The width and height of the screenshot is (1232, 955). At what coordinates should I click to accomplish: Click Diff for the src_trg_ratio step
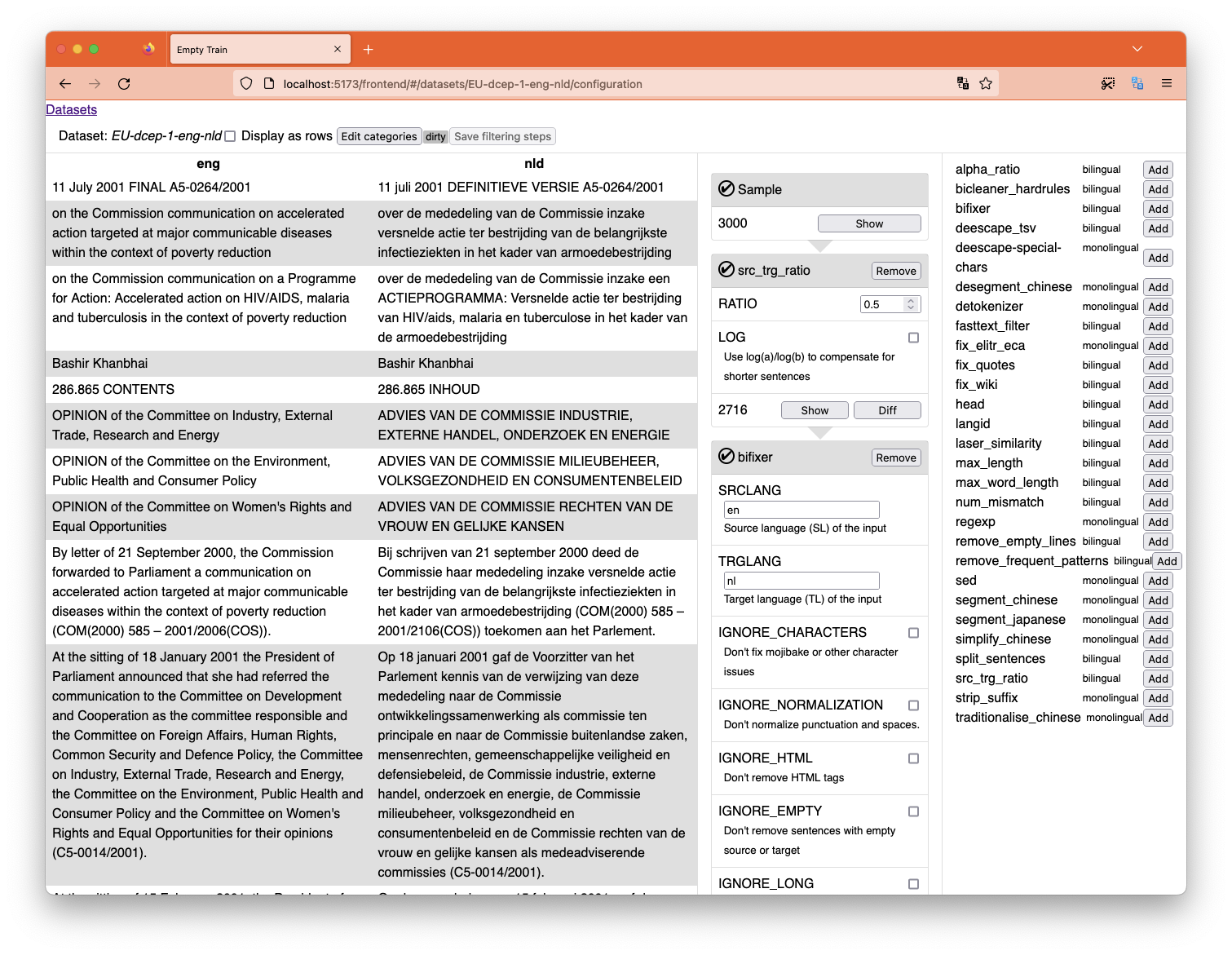coord(887,410)
